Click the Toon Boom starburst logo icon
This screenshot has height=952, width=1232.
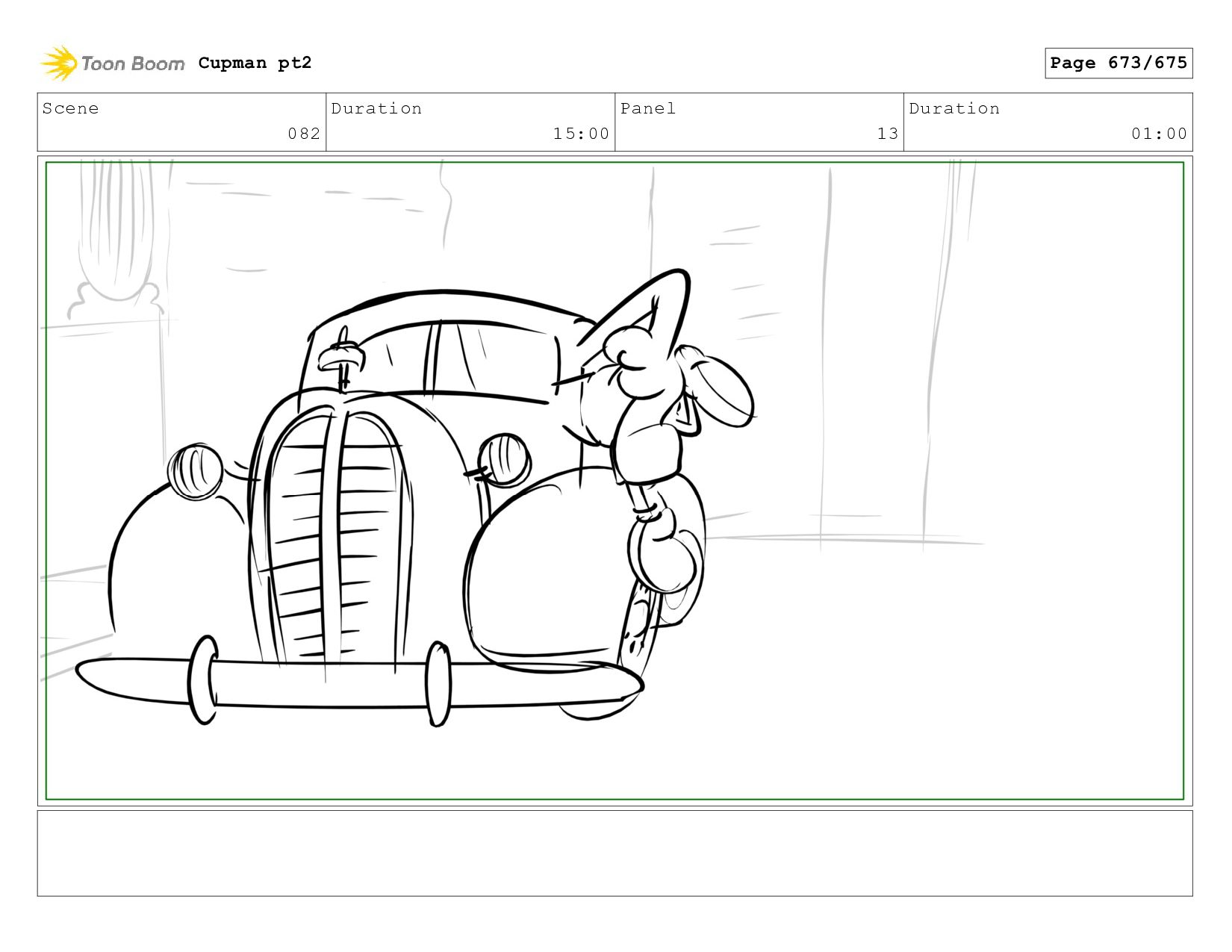[x=59, y=63]
